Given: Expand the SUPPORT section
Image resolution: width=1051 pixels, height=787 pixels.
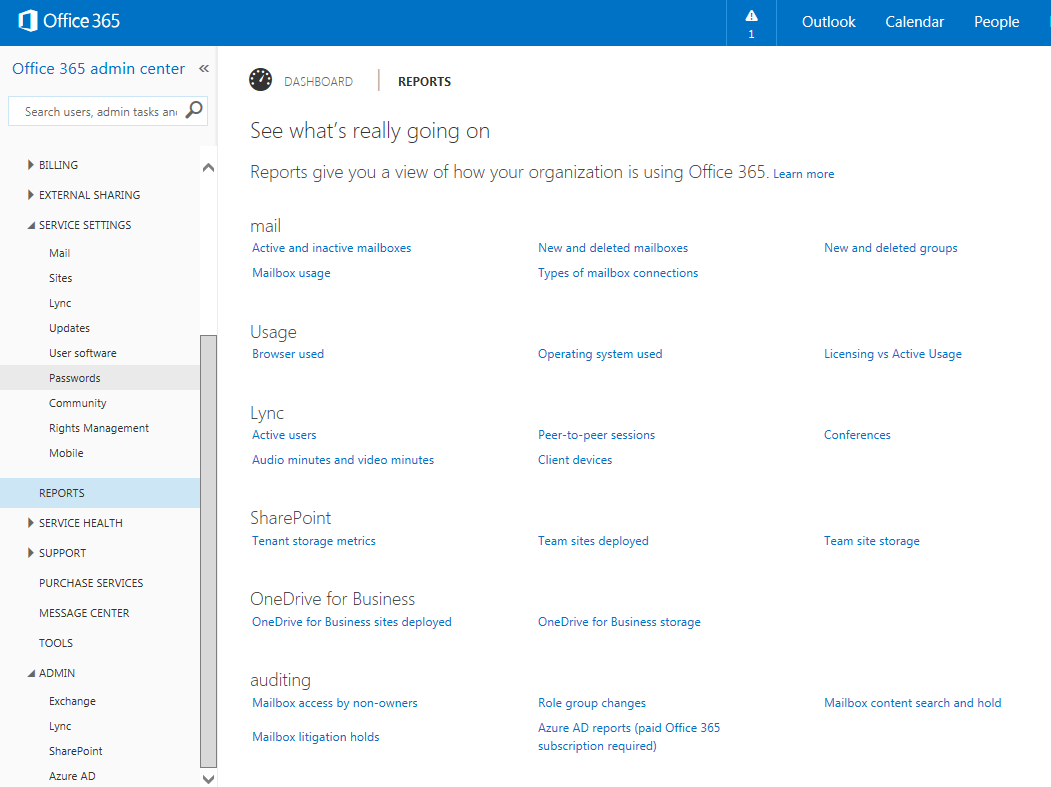Looking at the screenshot, I should point(30,552).
